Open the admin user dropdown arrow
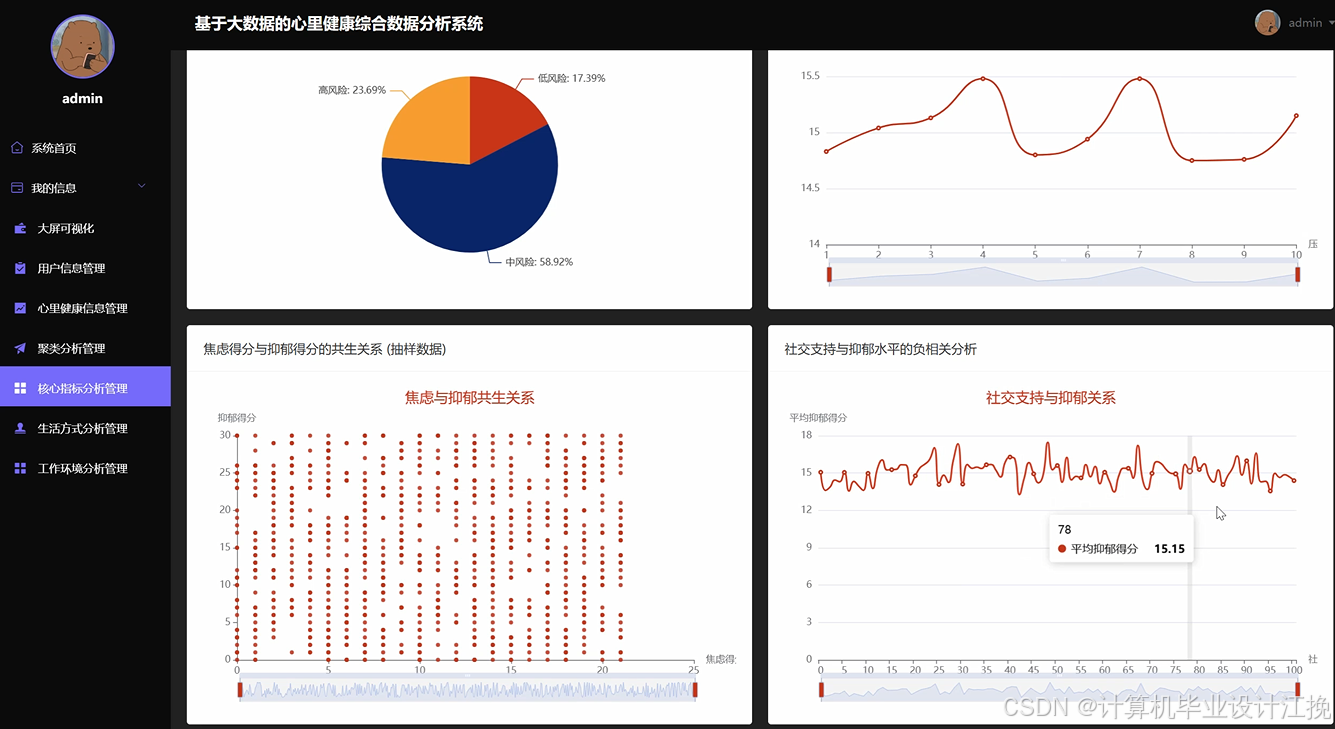 [1331, 23]
